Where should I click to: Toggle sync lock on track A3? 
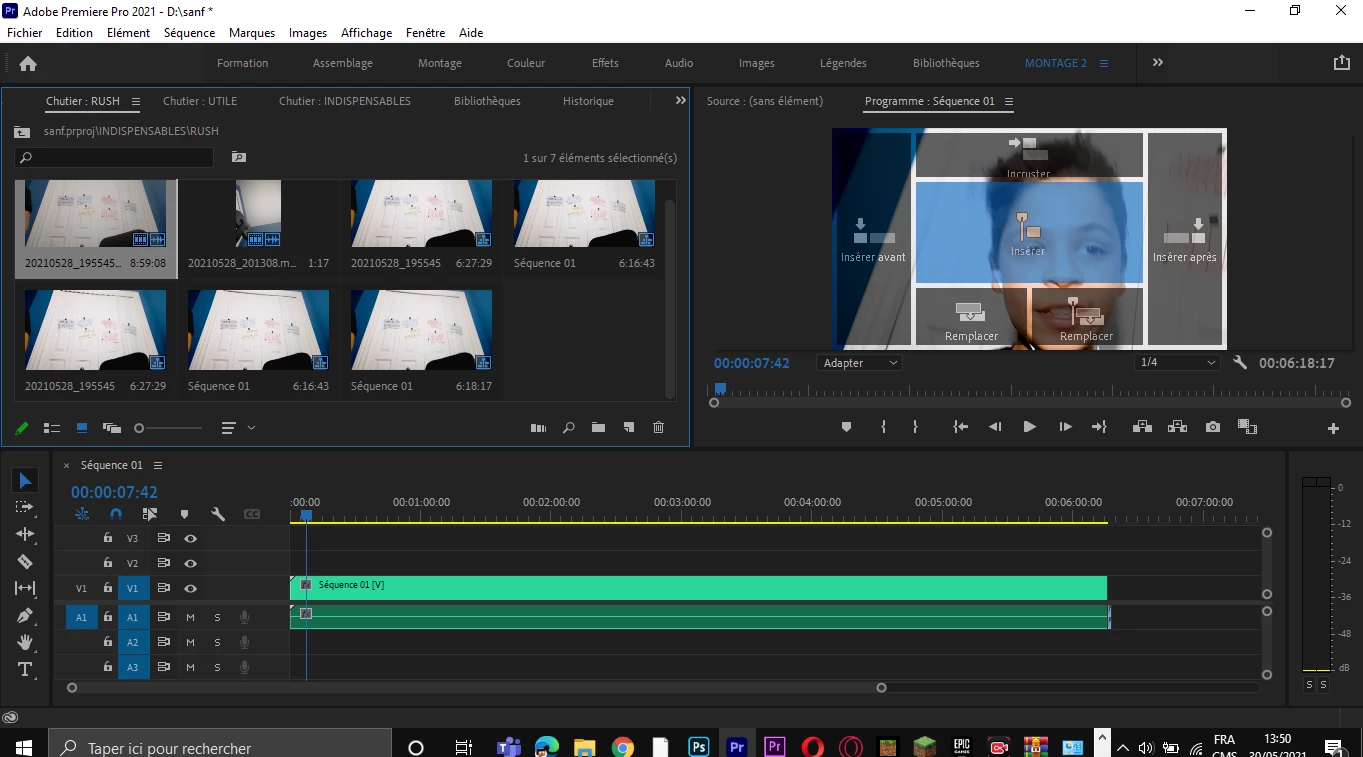pos(163,667)
